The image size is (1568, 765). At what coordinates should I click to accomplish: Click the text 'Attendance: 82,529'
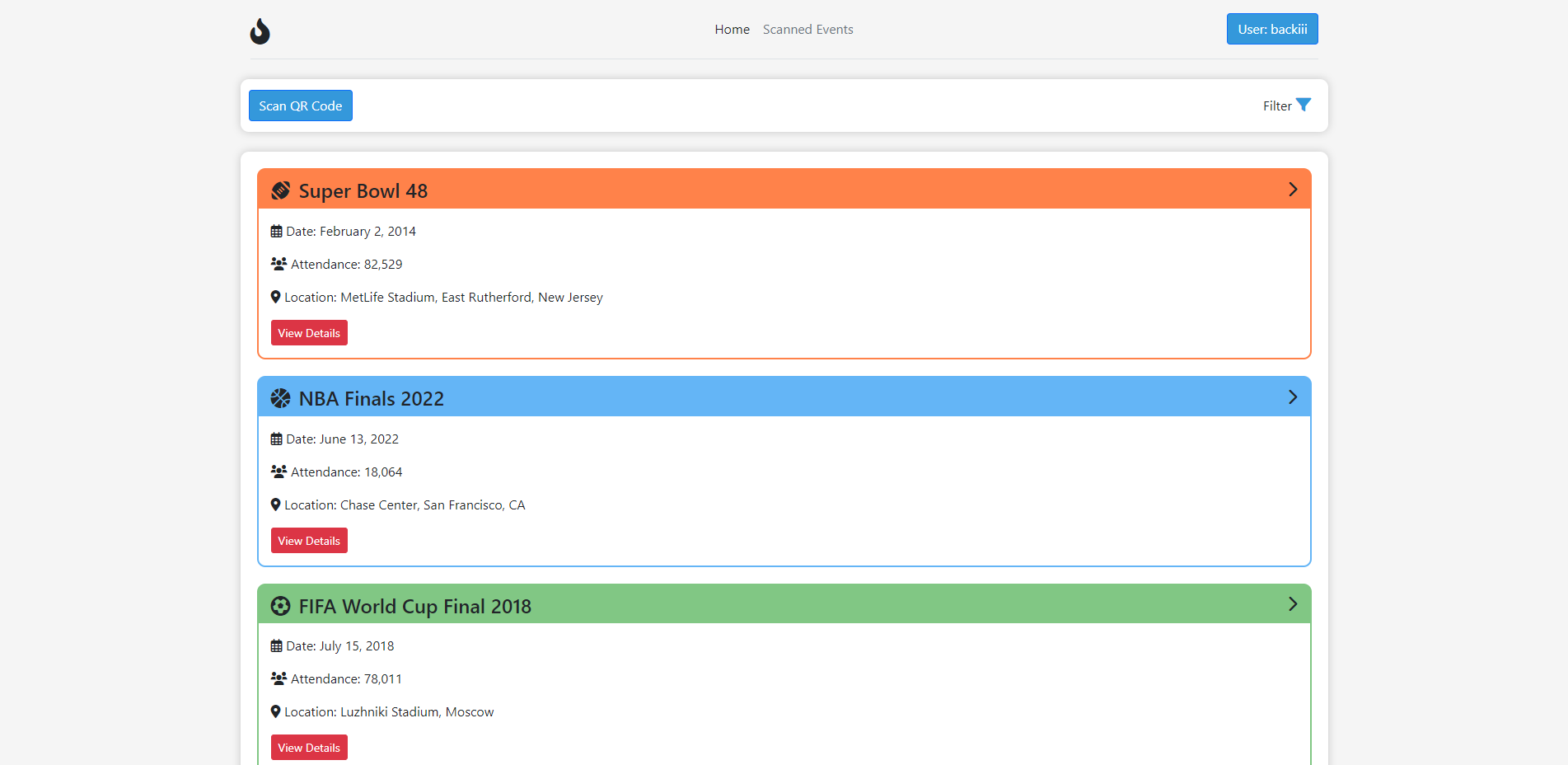pos(346,265)
